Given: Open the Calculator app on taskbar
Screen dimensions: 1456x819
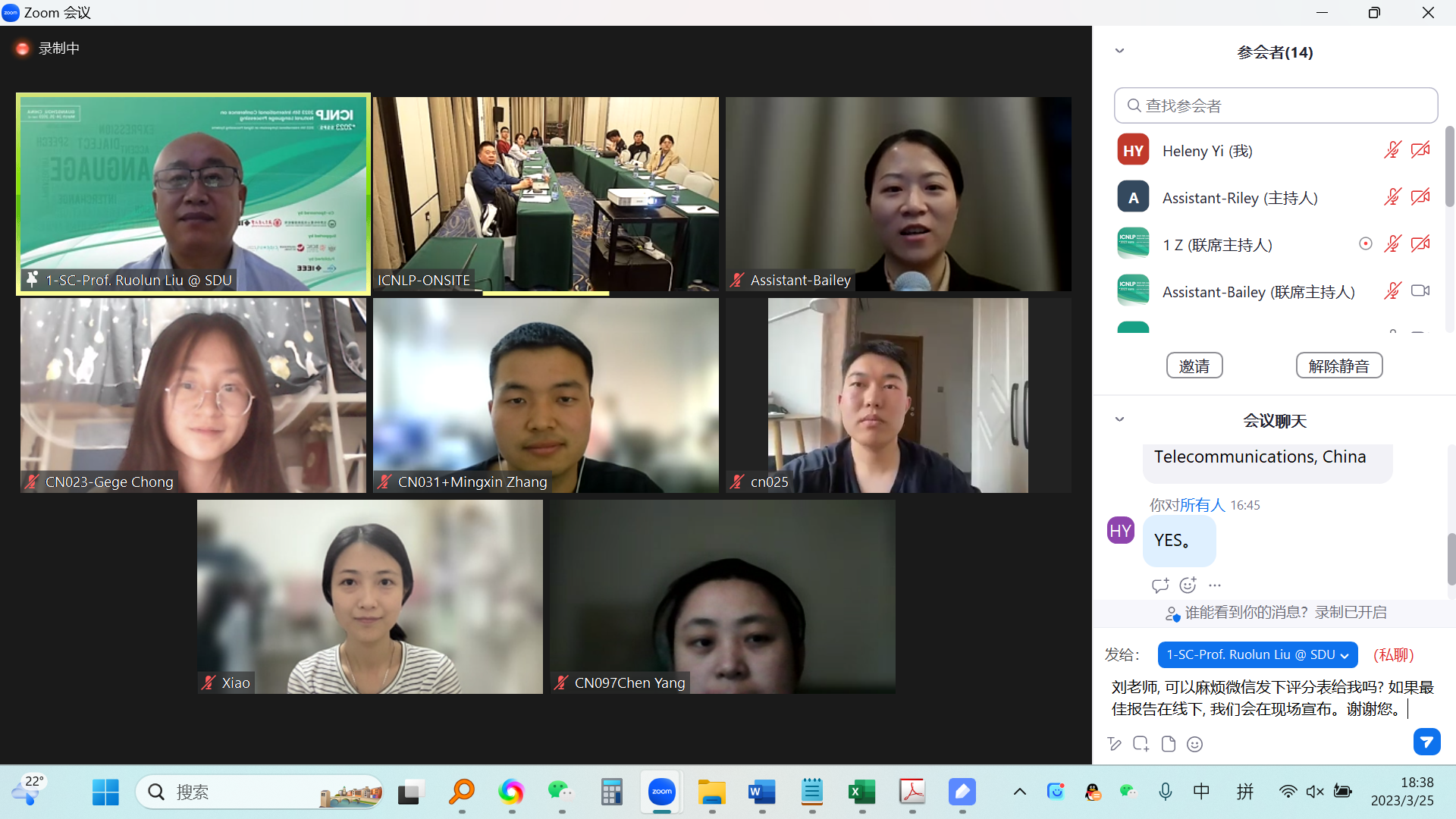Looking at the screenshot, I should point(611,792).
